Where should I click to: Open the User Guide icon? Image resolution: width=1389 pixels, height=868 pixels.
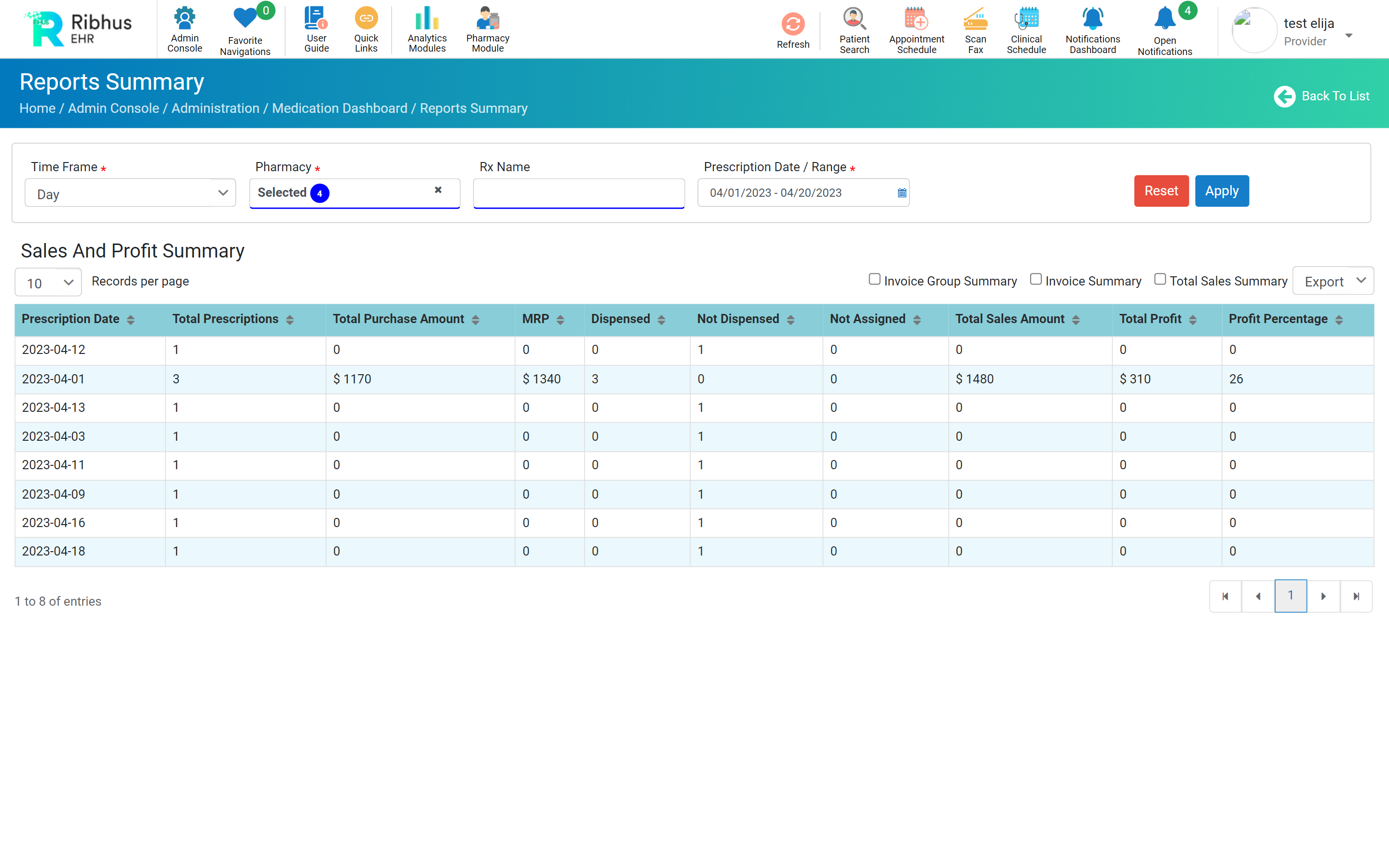[316, 19]
